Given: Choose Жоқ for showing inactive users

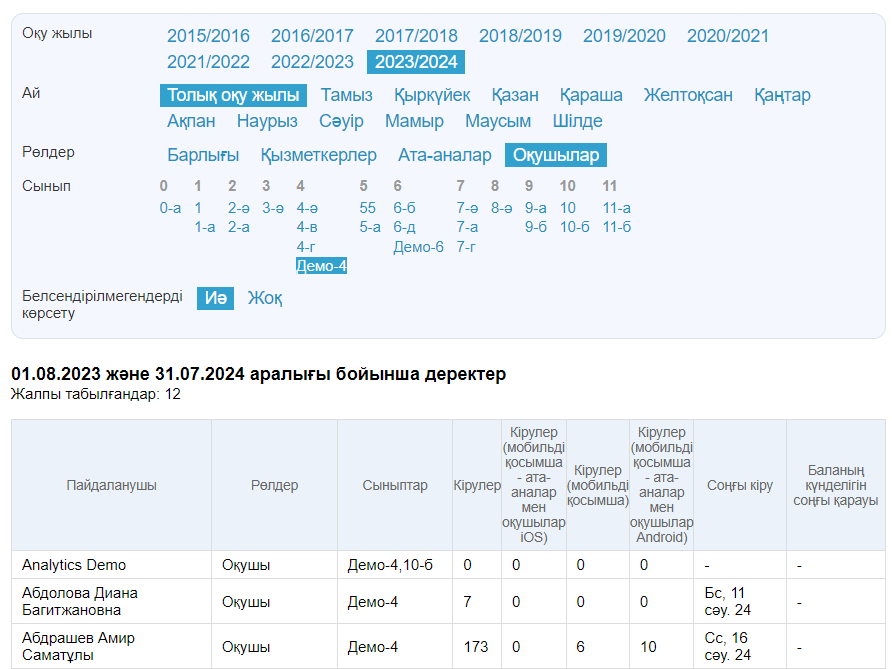Looking at the screenshot, I should point(265,298).
